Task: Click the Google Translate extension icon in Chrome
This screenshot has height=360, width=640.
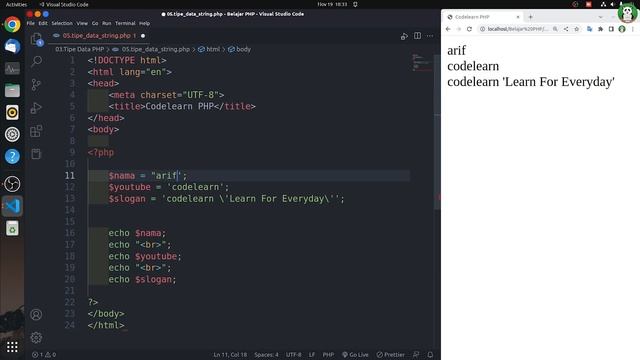Action: pyautogui.click(x=589, y=29)
